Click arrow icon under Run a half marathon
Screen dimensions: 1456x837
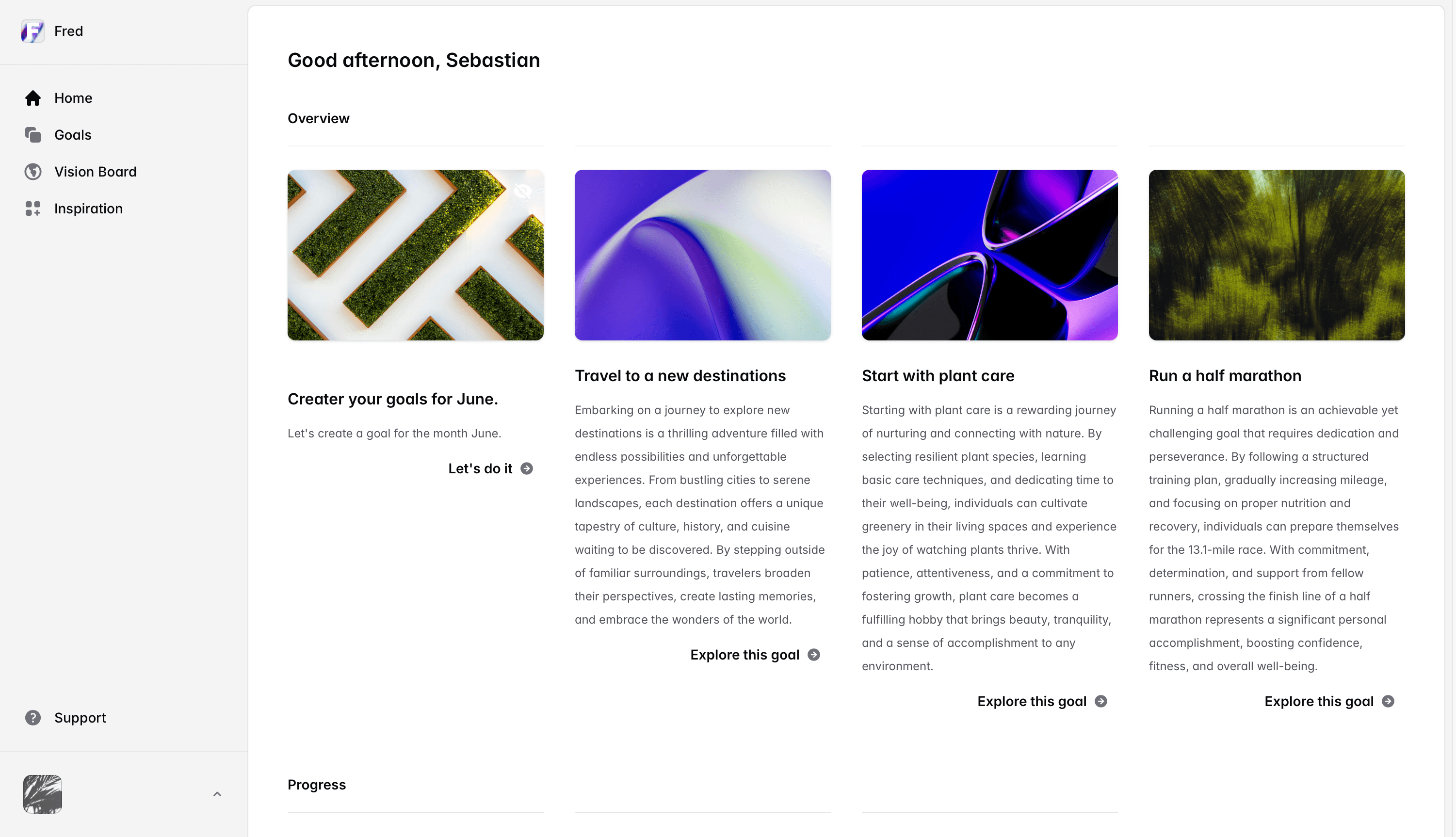pos(1388,701)
